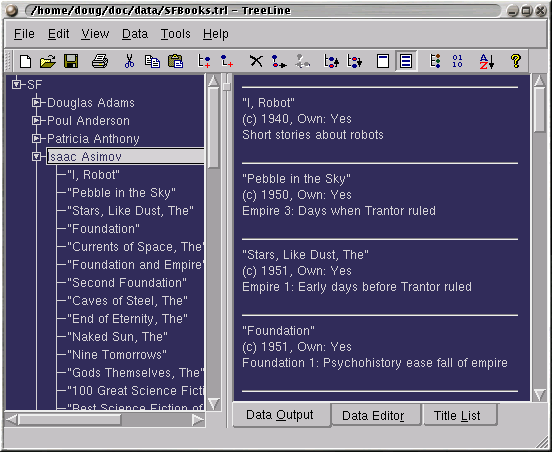Select "Pebble in the Sky" tree item
This screenshot has width=552, height=452.
tap(121, 193)
